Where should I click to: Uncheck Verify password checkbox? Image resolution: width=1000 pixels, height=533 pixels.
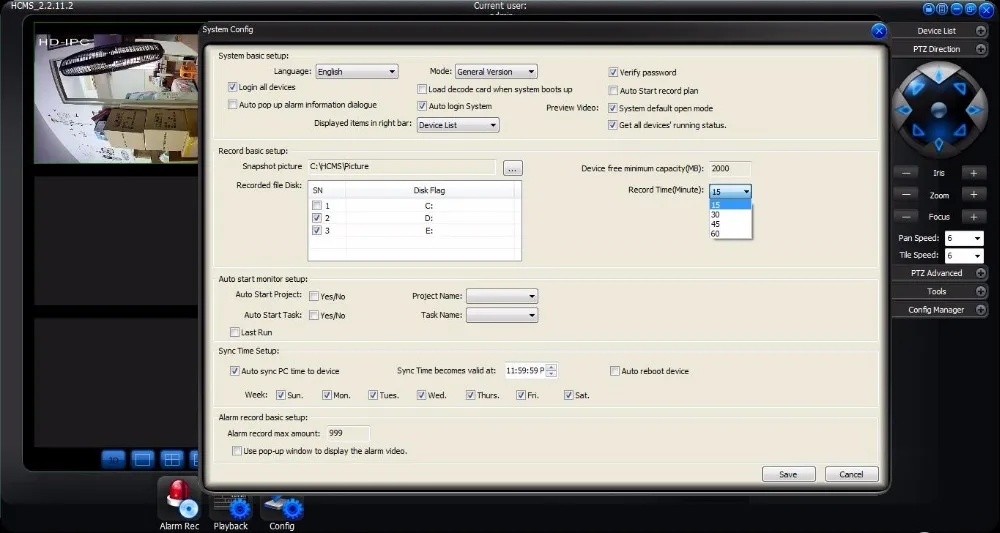(x=613, y=73)
